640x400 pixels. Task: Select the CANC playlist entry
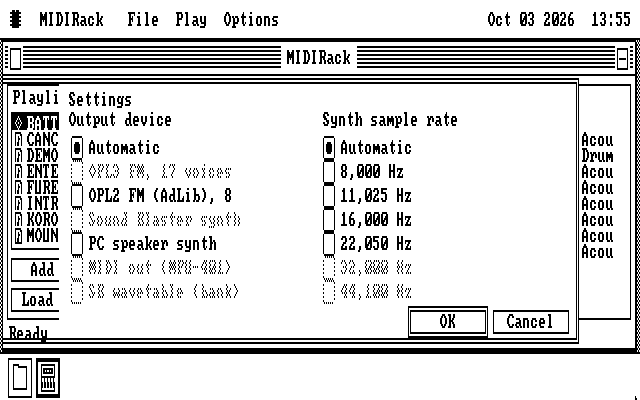pyautogui.click(x=36, y=139)
